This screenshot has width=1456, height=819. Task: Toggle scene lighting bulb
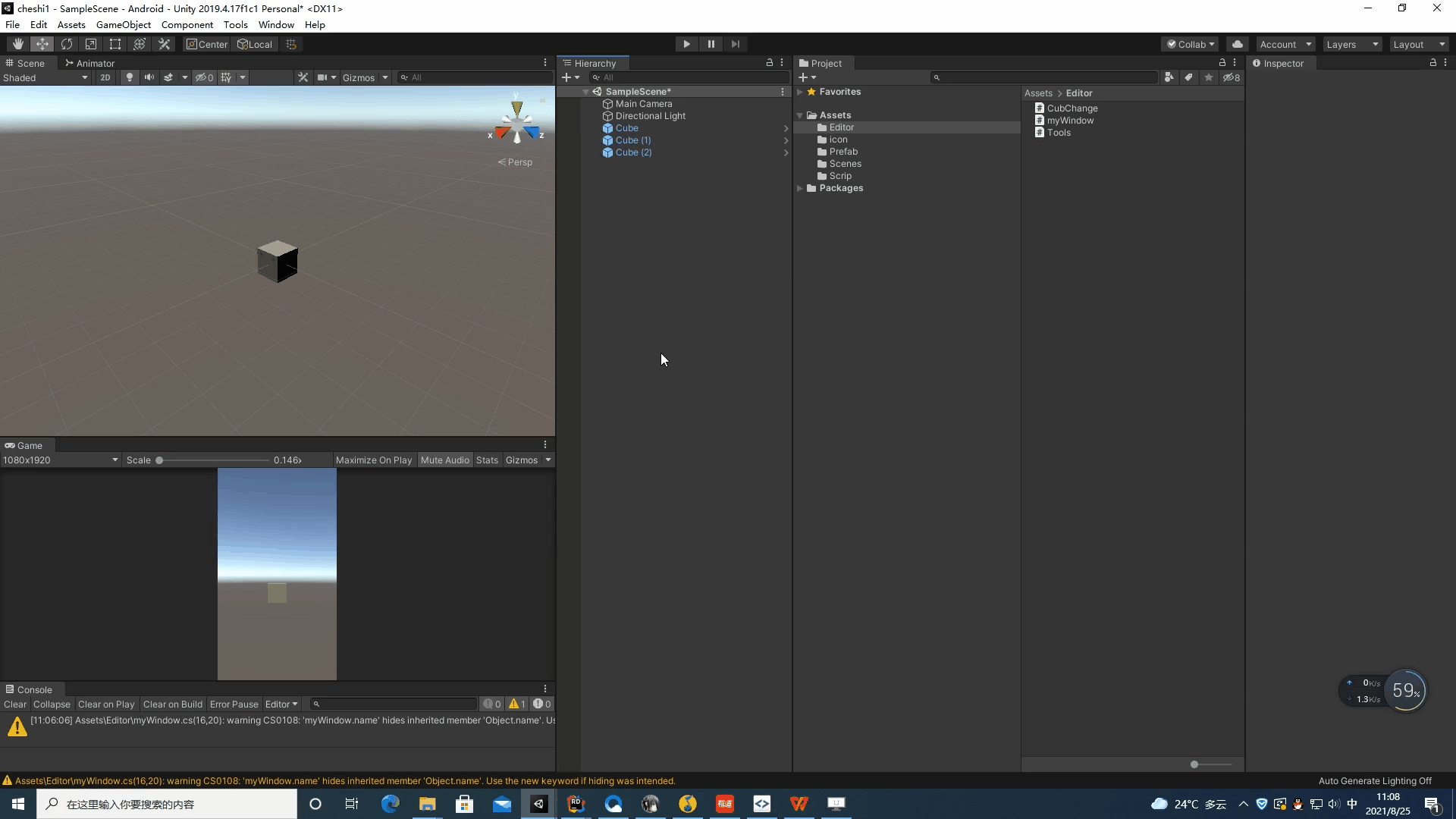coord(130,77)
